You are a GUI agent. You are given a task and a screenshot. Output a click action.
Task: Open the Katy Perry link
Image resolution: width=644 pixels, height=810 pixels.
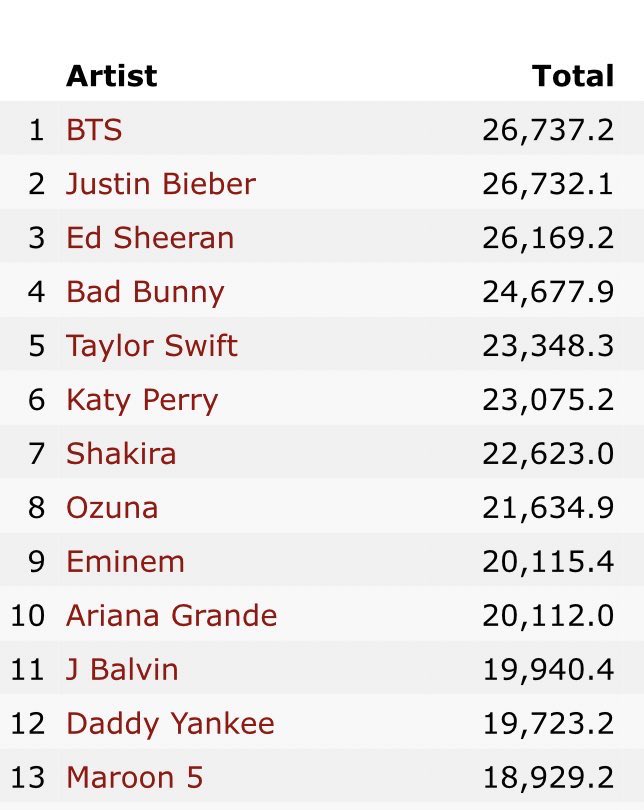(x=142, y=400)
